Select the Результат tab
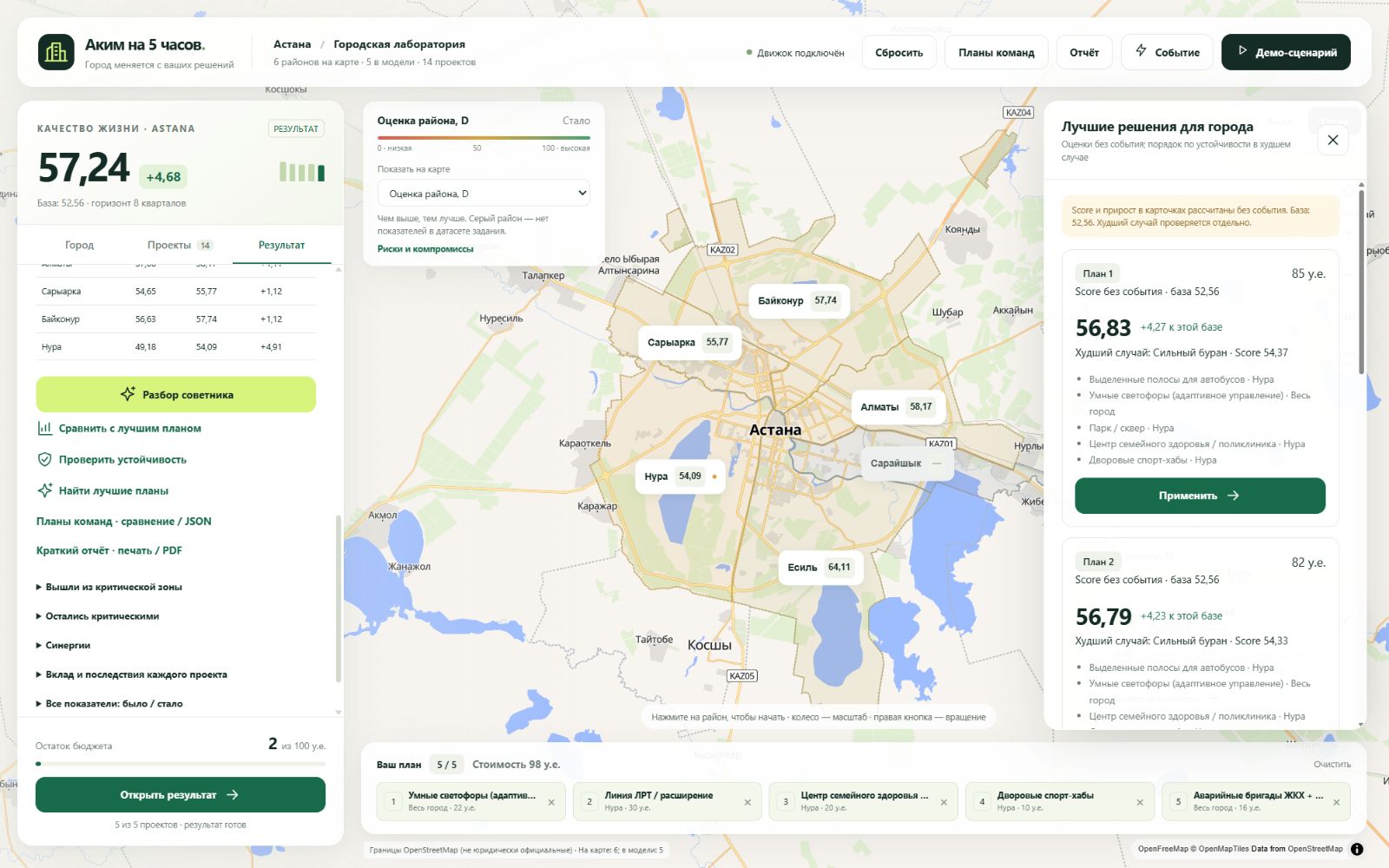The height and width of the screenshot is (868, 1389). coord(281,245)
